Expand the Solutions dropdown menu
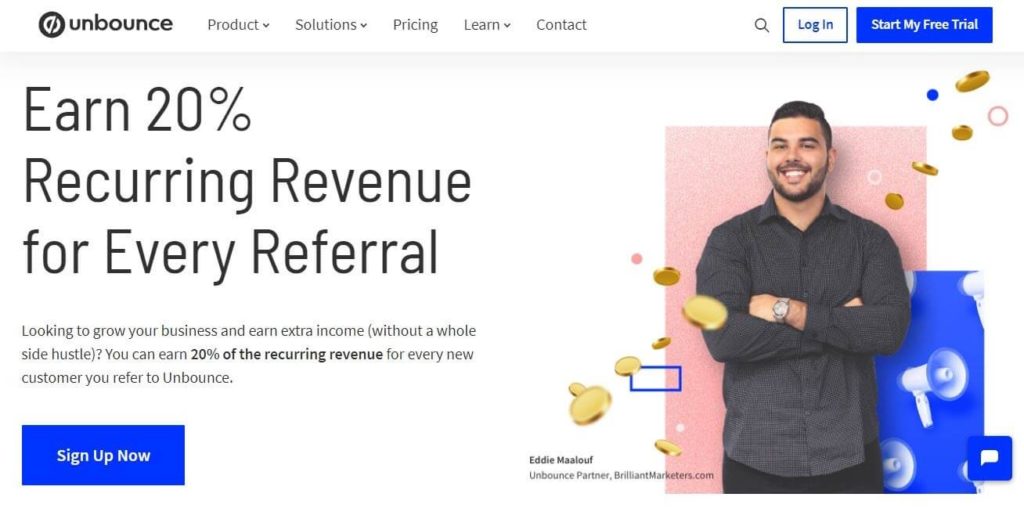 click(x=331, y=25)
